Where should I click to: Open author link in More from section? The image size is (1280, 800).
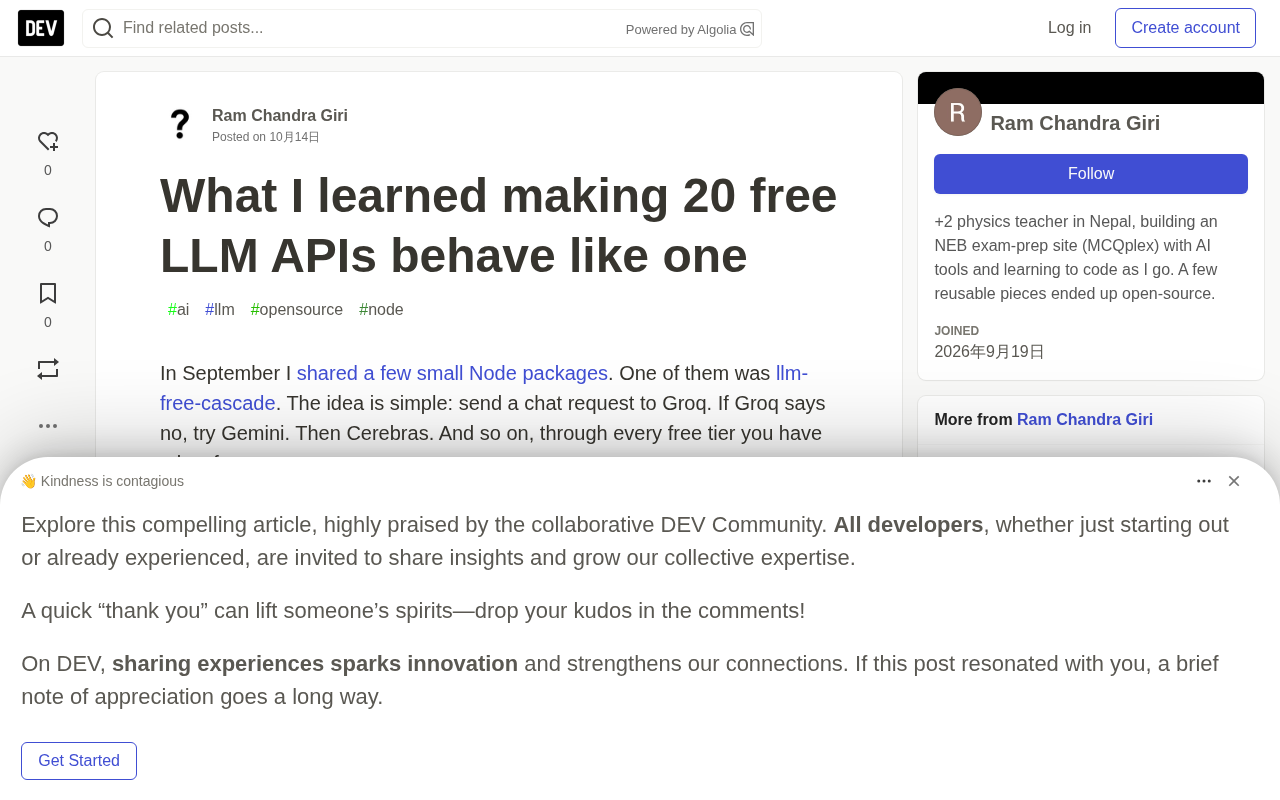(1085, 420)
